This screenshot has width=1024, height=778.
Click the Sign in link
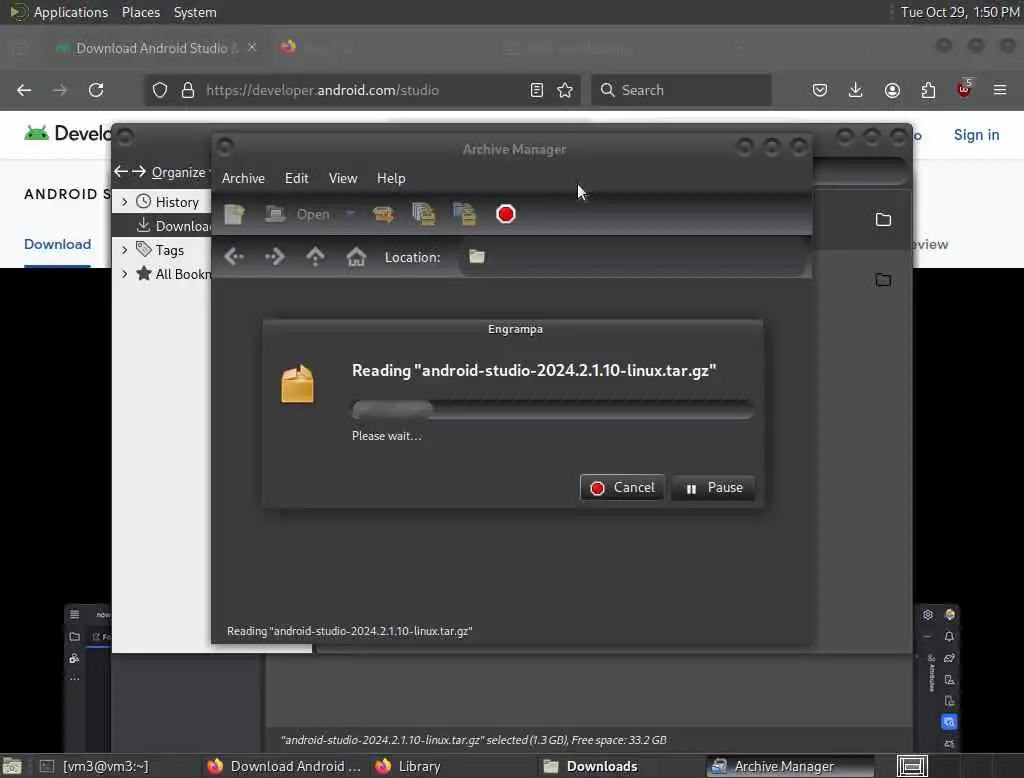pyautogui.click(x=976, y=135)
